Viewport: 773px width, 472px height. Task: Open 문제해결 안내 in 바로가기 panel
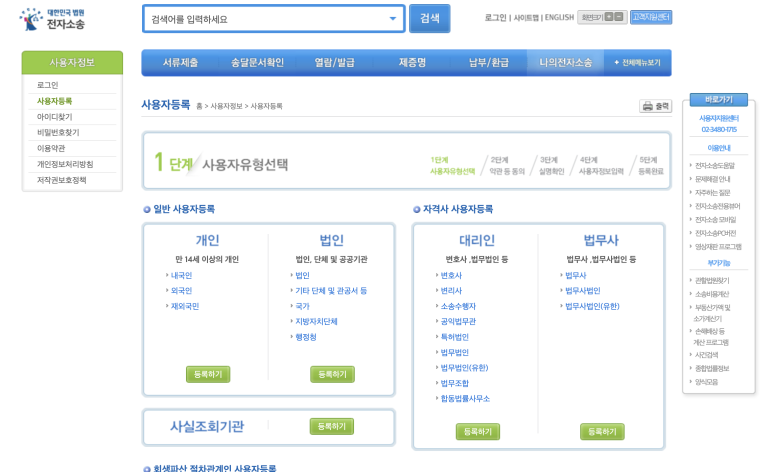click(712, 179)
